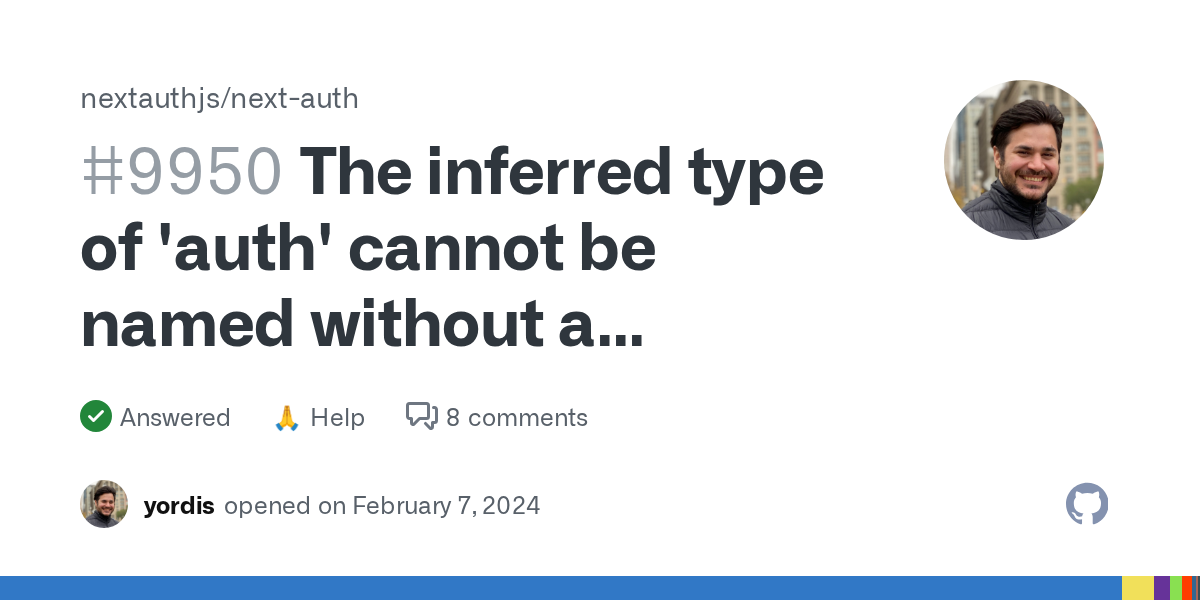Select the Help category label
The width and height of the screenshot is (1200, 600).
tap(337, 417)
